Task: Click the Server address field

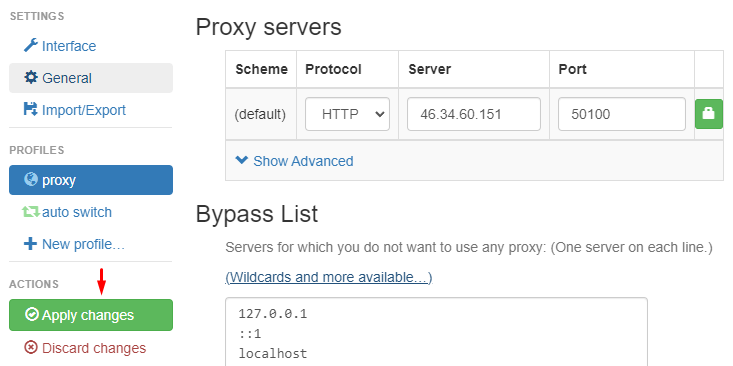Action: click(x=474, y=114)
